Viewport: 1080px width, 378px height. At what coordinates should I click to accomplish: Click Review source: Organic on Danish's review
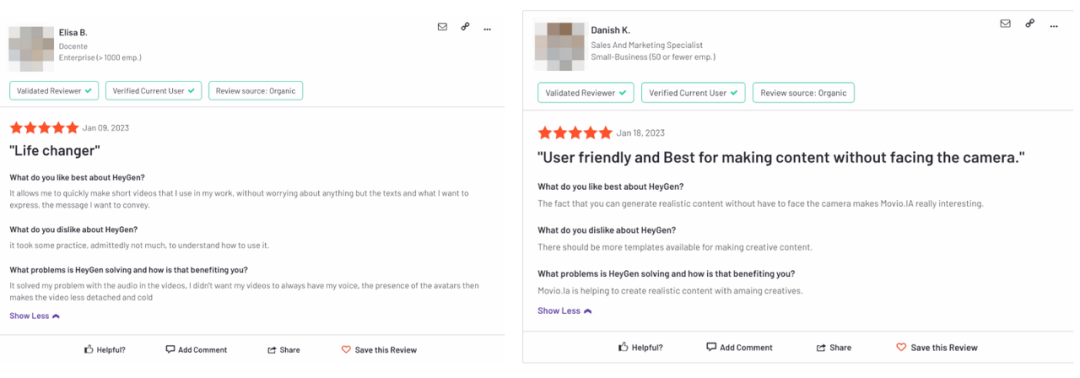point(803,92)
